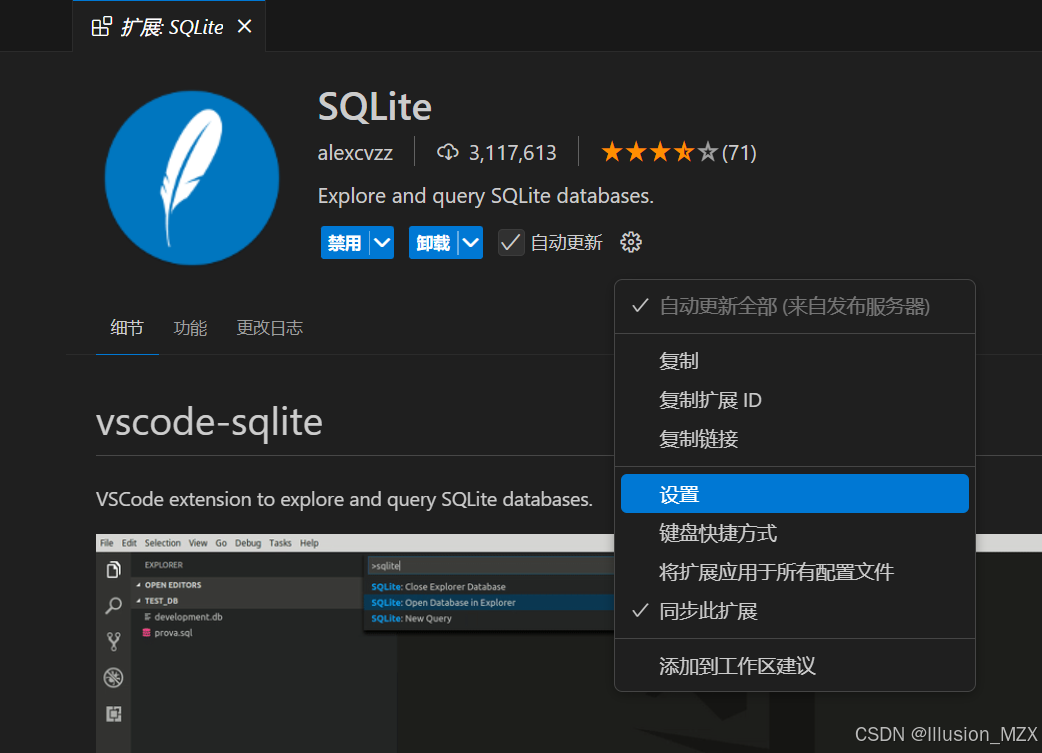
Task: Click the 3,117,613 install count
Action: 512,153
